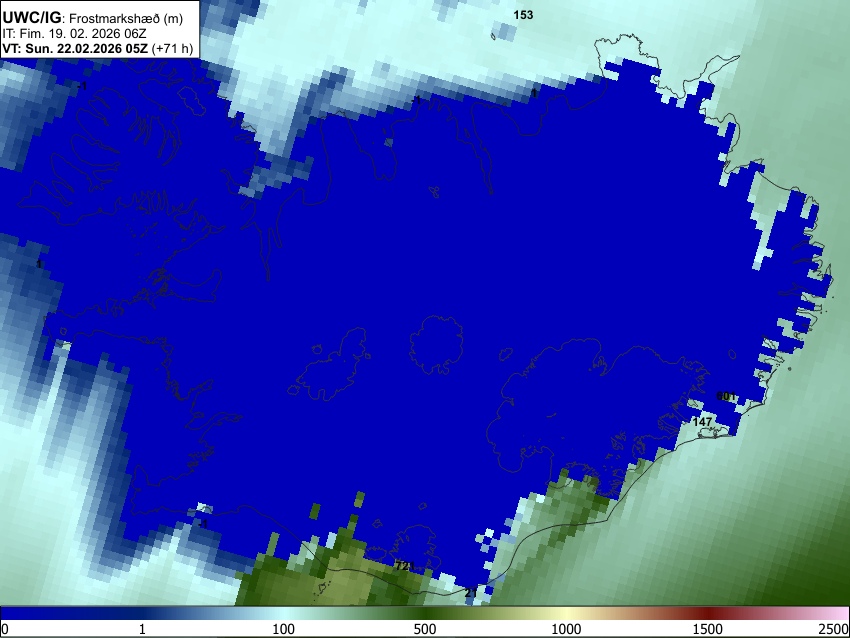Viewport: 850px width, 638px height.
Task: Click the '0' tick label on color scale
Action: [5, 629]
